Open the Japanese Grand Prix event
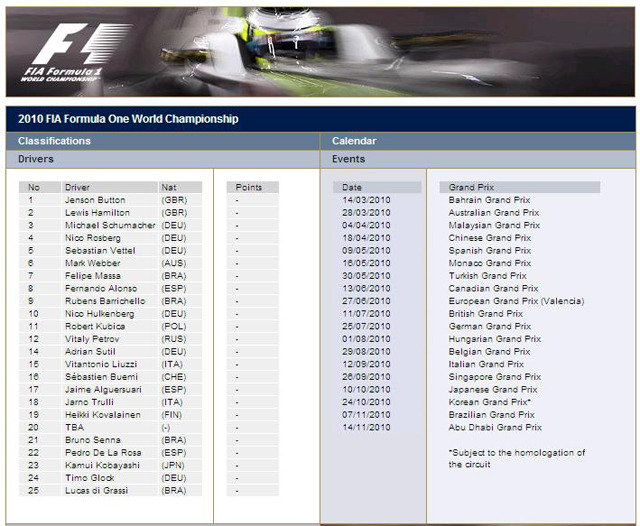Screen dimensions: 640x526 coord(493,390)
